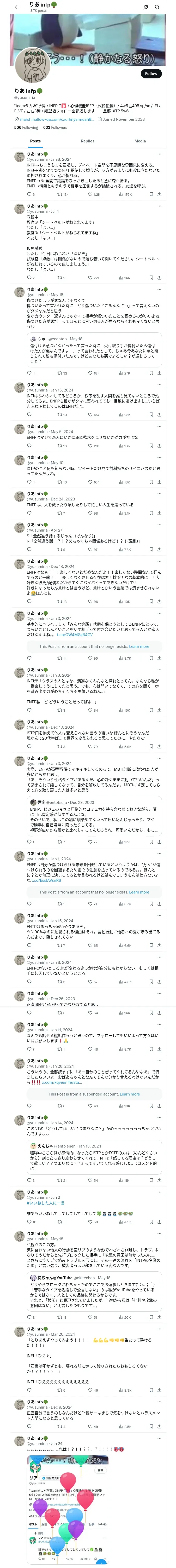176x1568 pixels.
Task: Repost the Jan 8, 2024 post
Action: 59,194
